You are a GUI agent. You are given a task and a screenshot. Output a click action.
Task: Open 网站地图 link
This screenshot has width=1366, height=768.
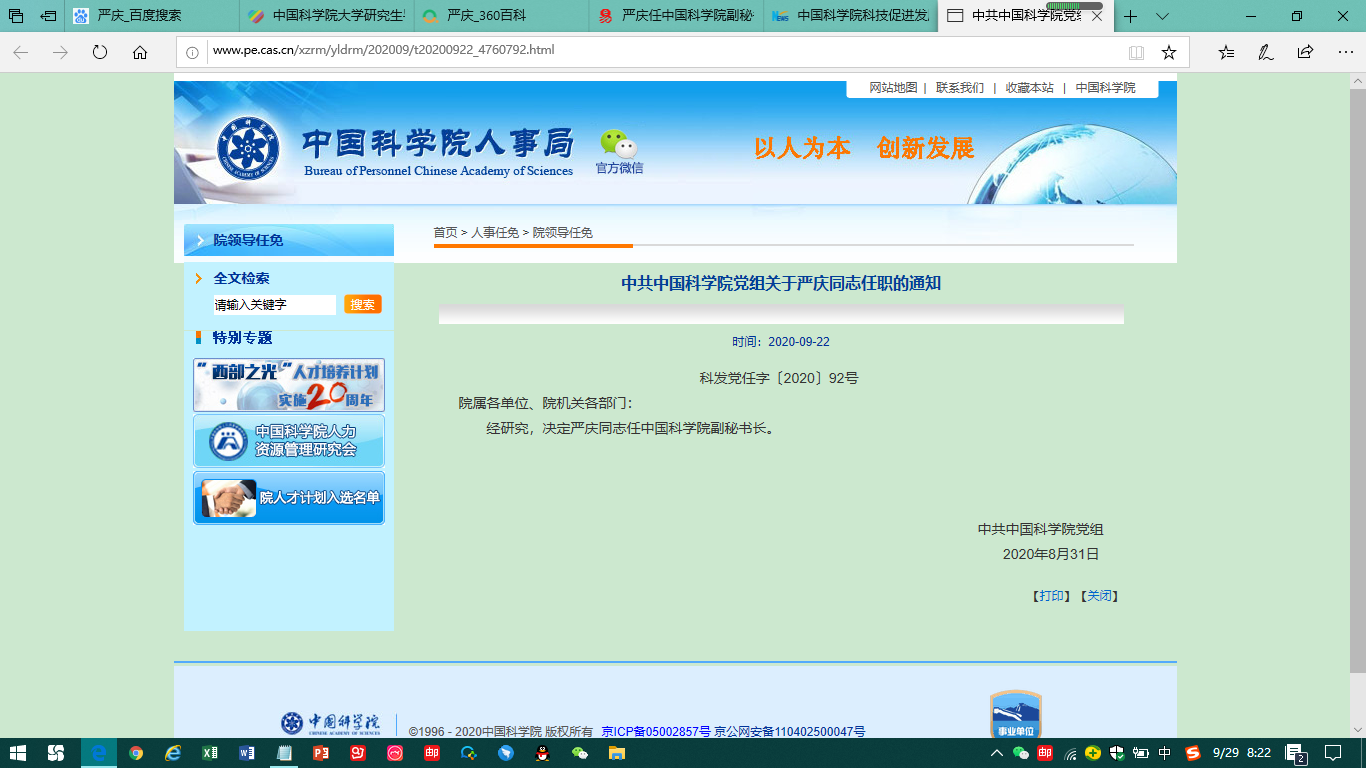[x=893, y=88]
